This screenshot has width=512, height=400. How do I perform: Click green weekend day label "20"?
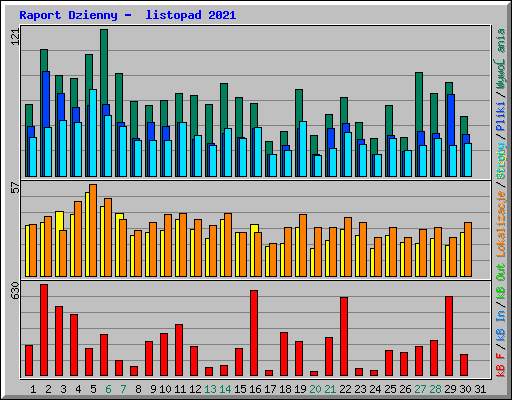click(x=315, y=389)
